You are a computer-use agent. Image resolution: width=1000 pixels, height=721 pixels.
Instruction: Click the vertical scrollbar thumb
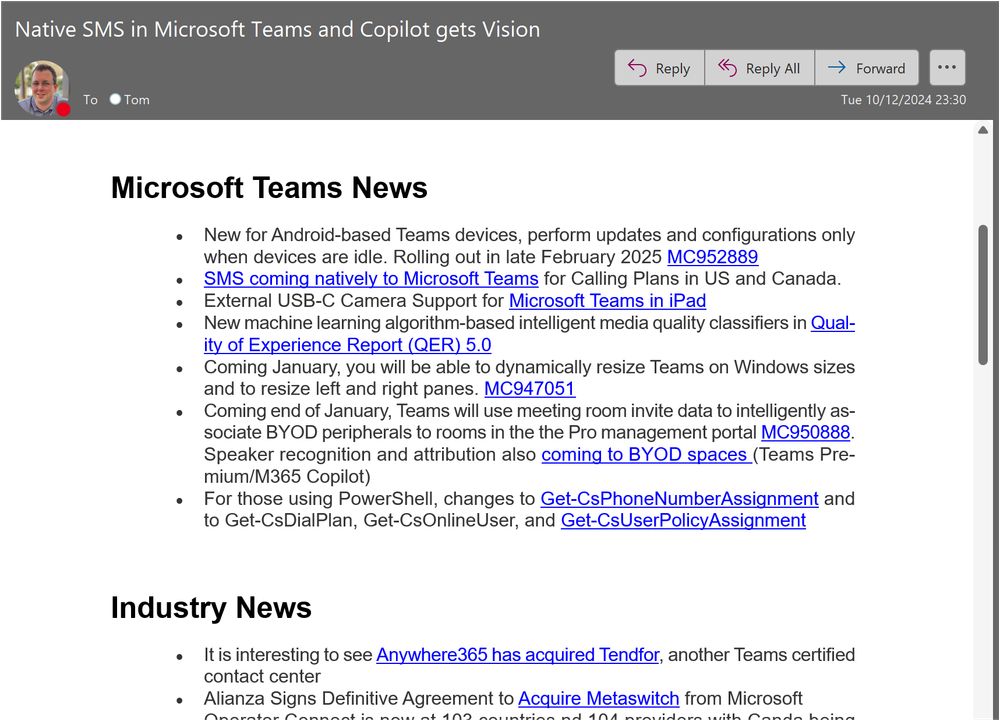pyautogui.click(x=983, y=295)
